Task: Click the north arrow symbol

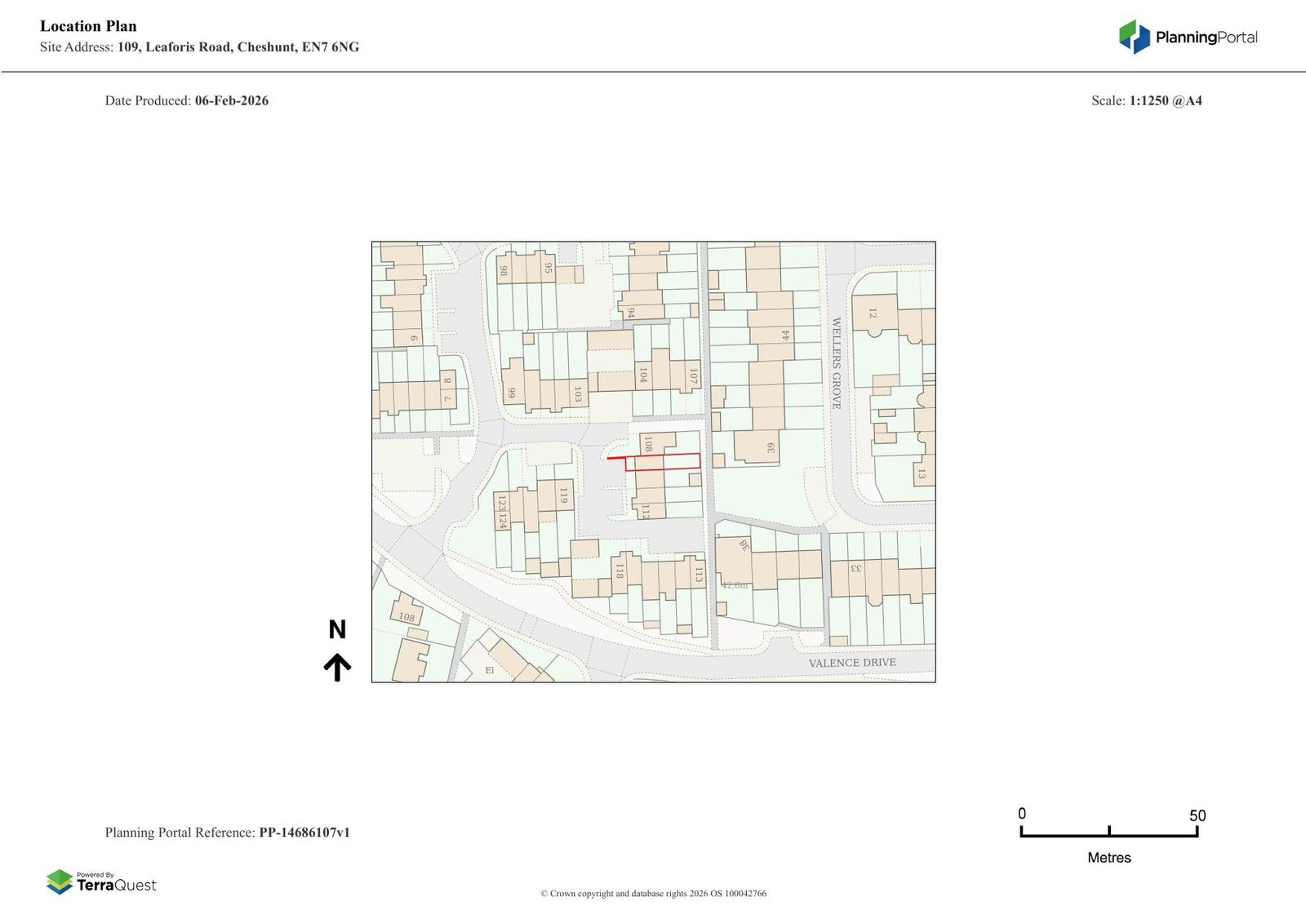Action: click(337, 667)
